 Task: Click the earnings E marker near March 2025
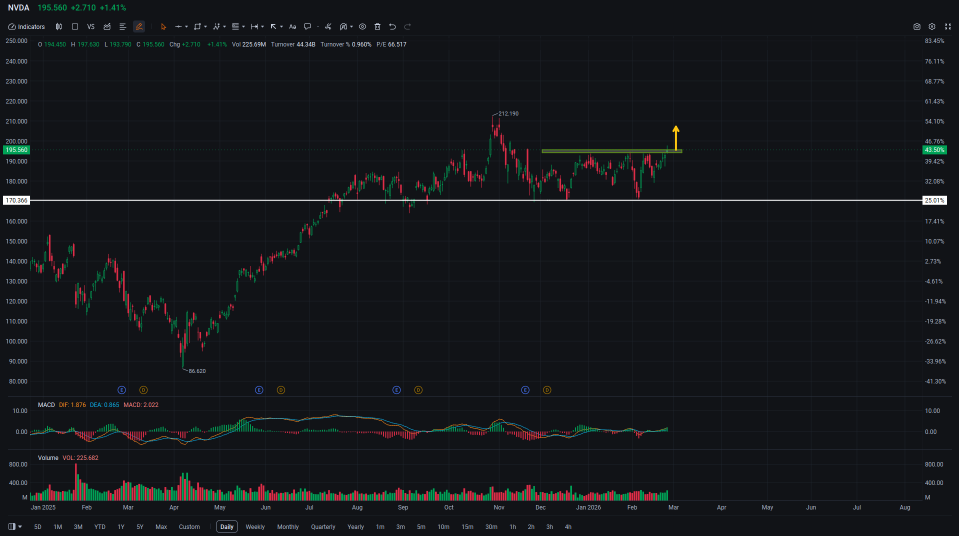pos(122,390)
